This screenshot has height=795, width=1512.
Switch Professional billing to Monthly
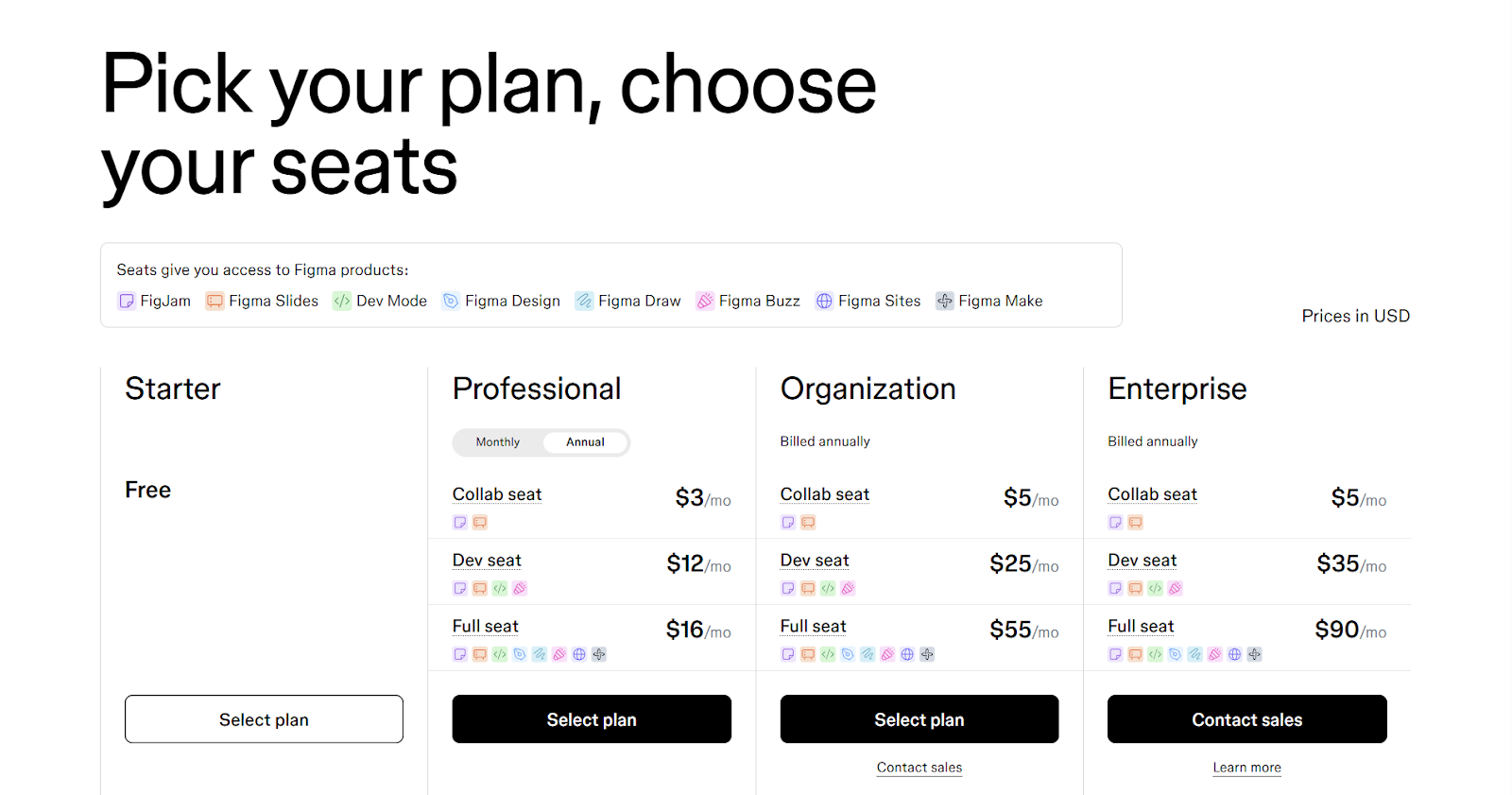click(x=498, y=442)
